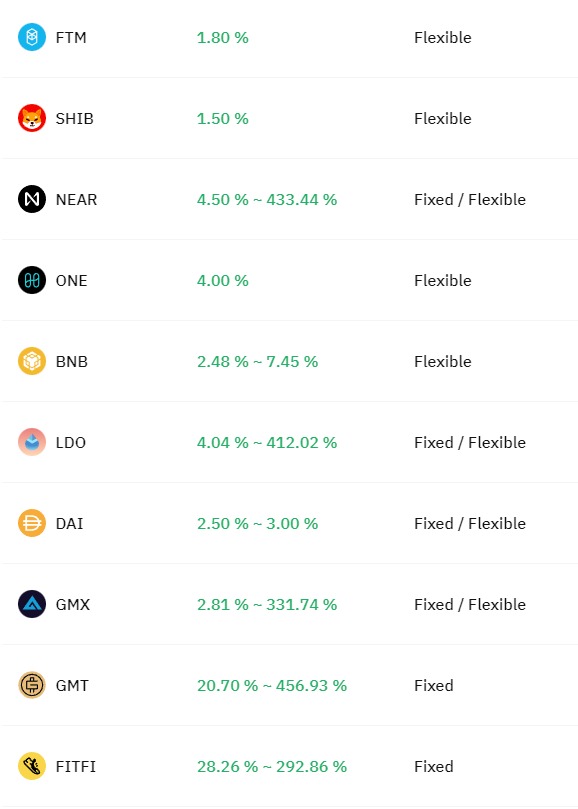578x809 pixels.
Task: Click the ONE 4.00 % rate
Action: [223, 281]
